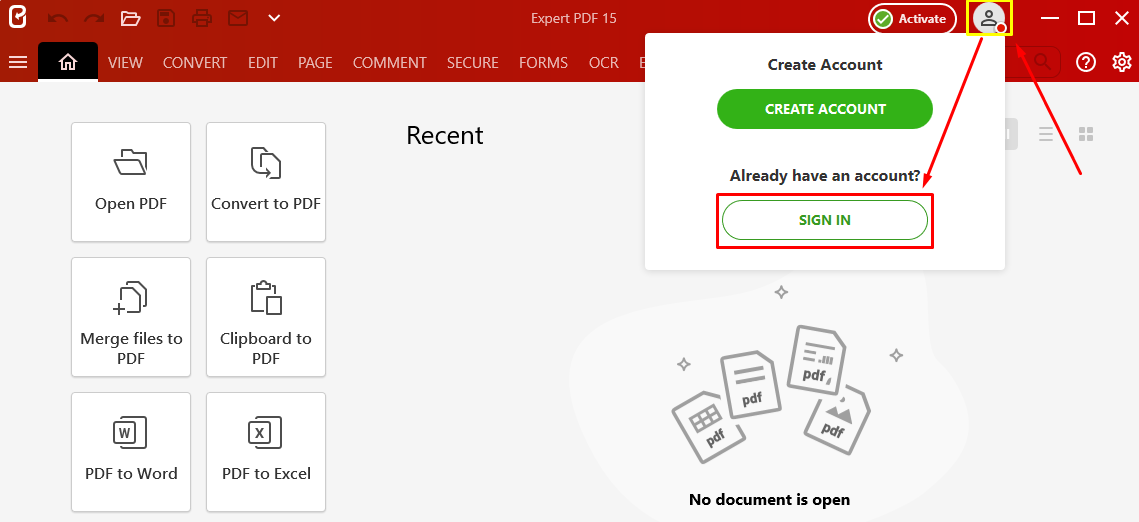This screenshot has width=1139, height=522.
Task: Print using the printer icon
Action: (203, 18)
